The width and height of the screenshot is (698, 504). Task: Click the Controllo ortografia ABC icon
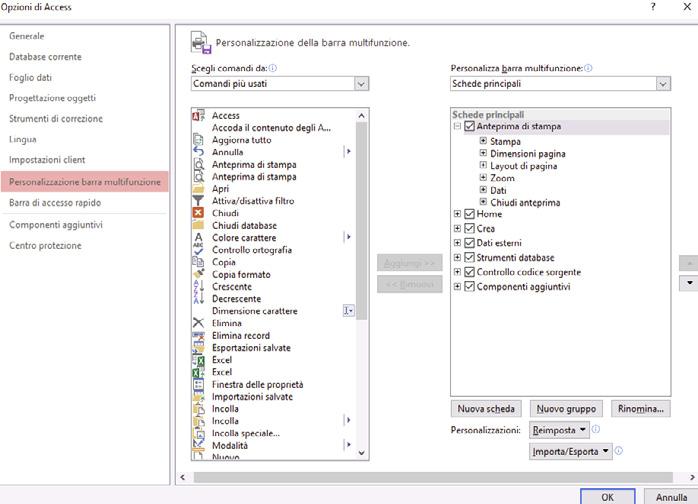(198, 250)
